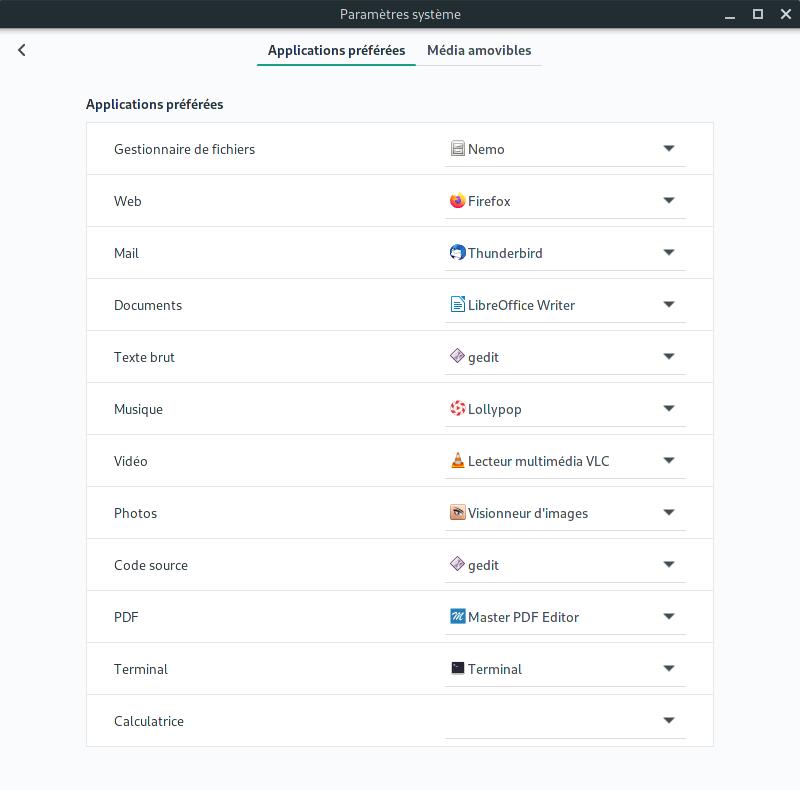Open the Web browser dropdown arrow
This screenshot has height=790, width=800.
click(x=669, y=201)
